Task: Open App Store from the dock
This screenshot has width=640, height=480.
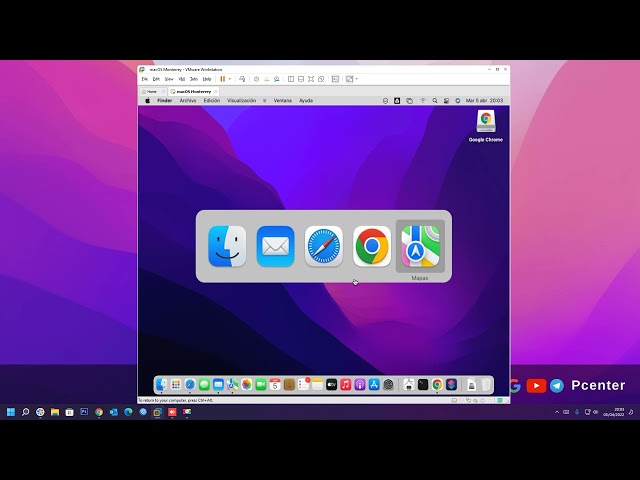Action: click(374, 384)
